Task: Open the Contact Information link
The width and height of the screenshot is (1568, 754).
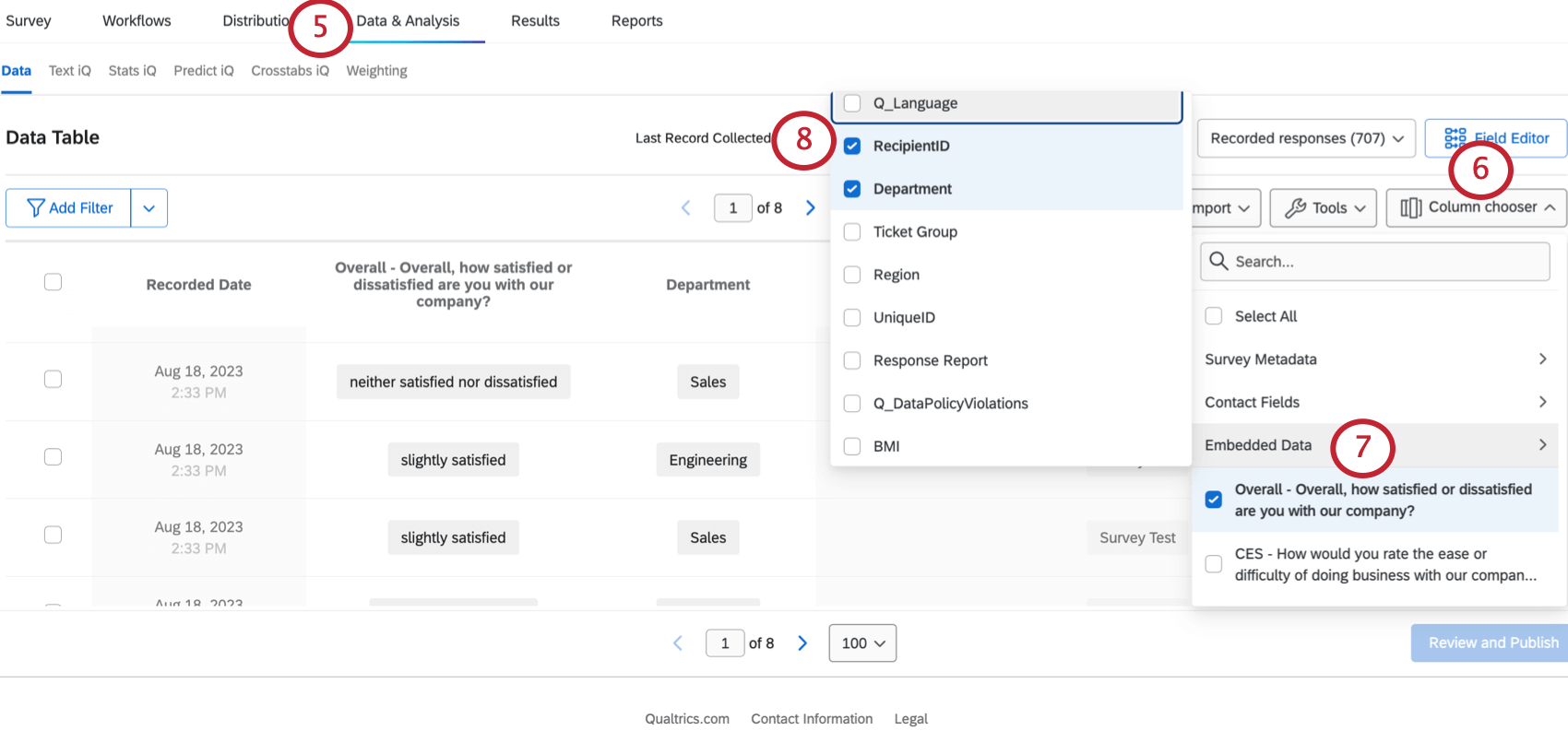Action: (x=812, y=719)
